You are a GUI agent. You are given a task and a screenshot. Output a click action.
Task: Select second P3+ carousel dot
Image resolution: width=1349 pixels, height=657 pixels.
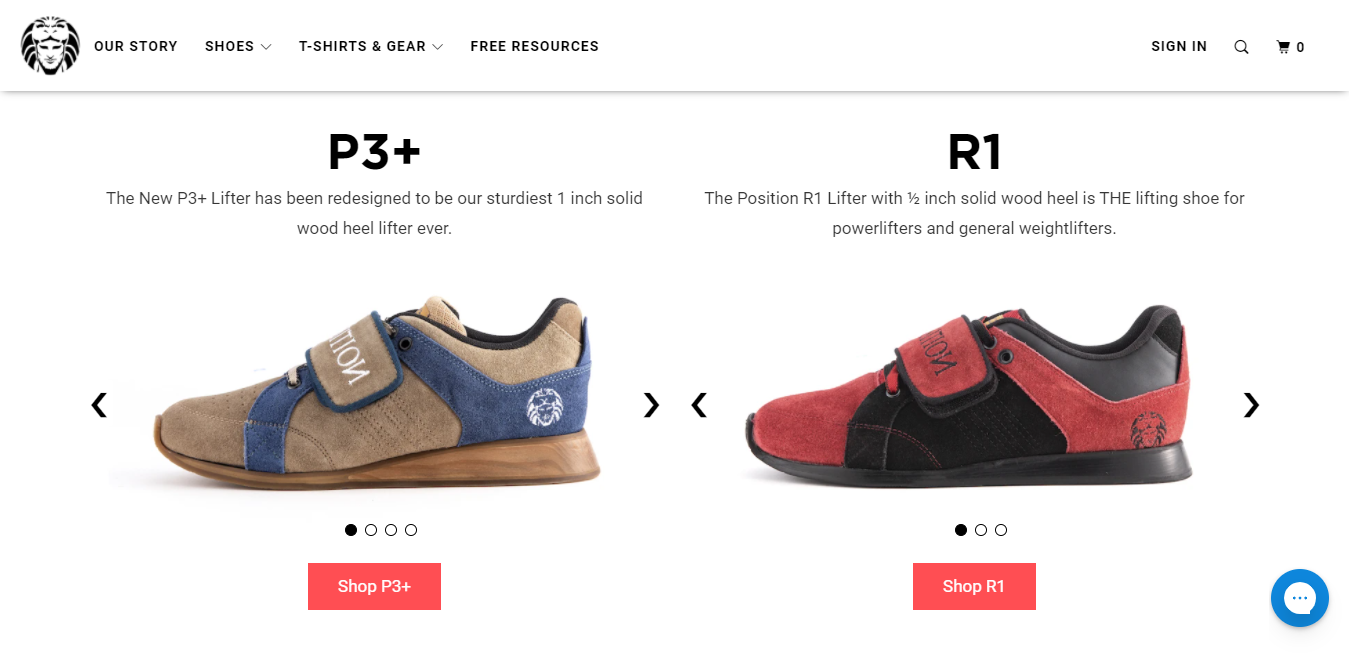click(371, 530)
